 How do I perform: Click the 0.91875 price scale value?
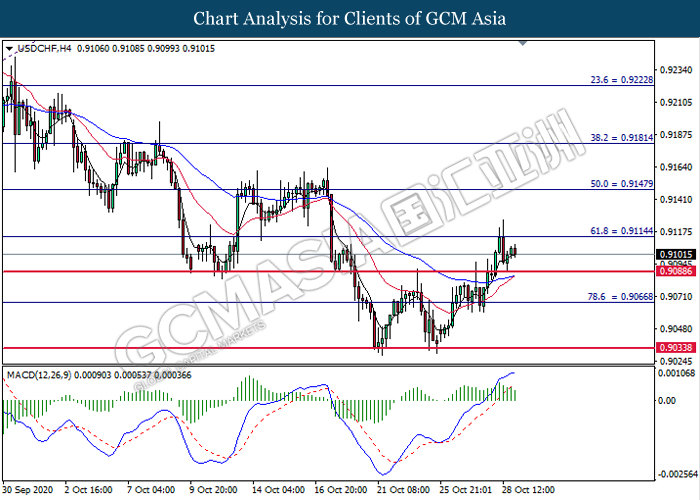[676, 135]
